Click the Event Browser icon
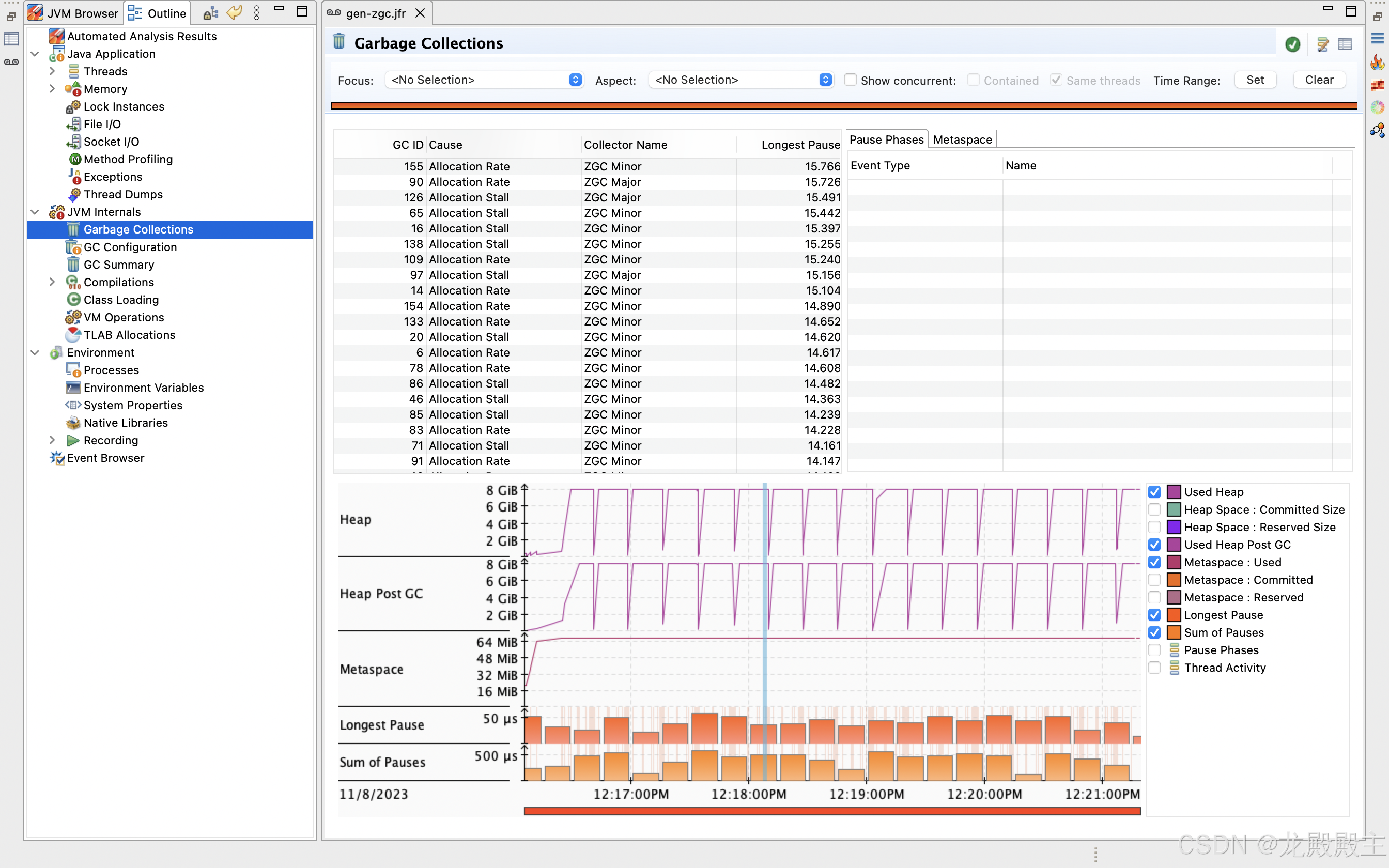Image resolution: width=1389 pixels, height=868 pixels. (57, 458)
